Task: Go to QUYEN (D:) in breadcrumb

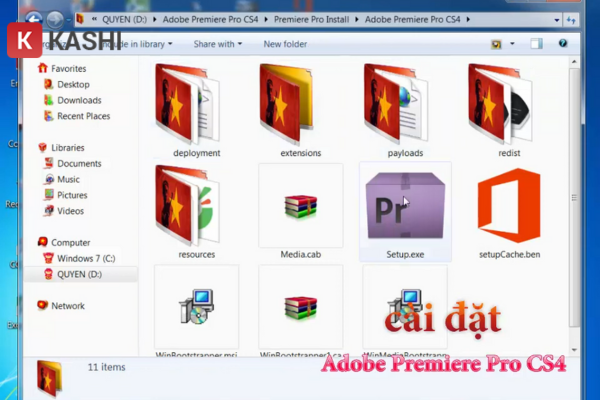Action: point(124,20)
